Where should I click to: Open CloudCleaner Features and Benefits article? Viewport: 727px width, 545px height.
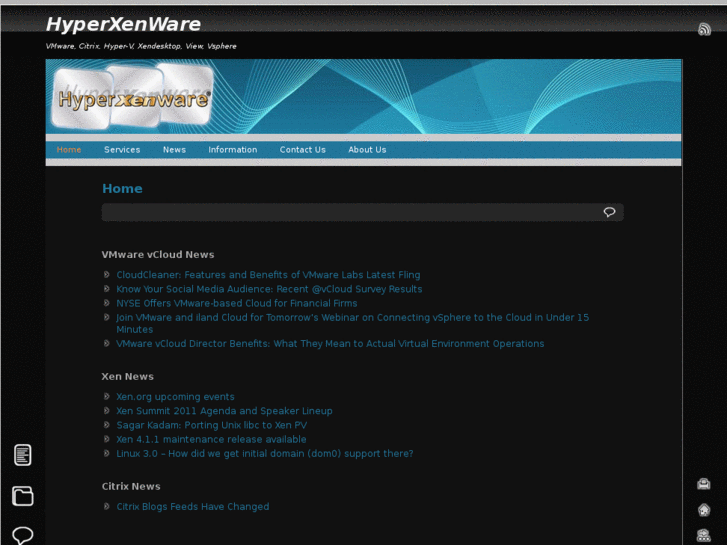click(268, 275)
